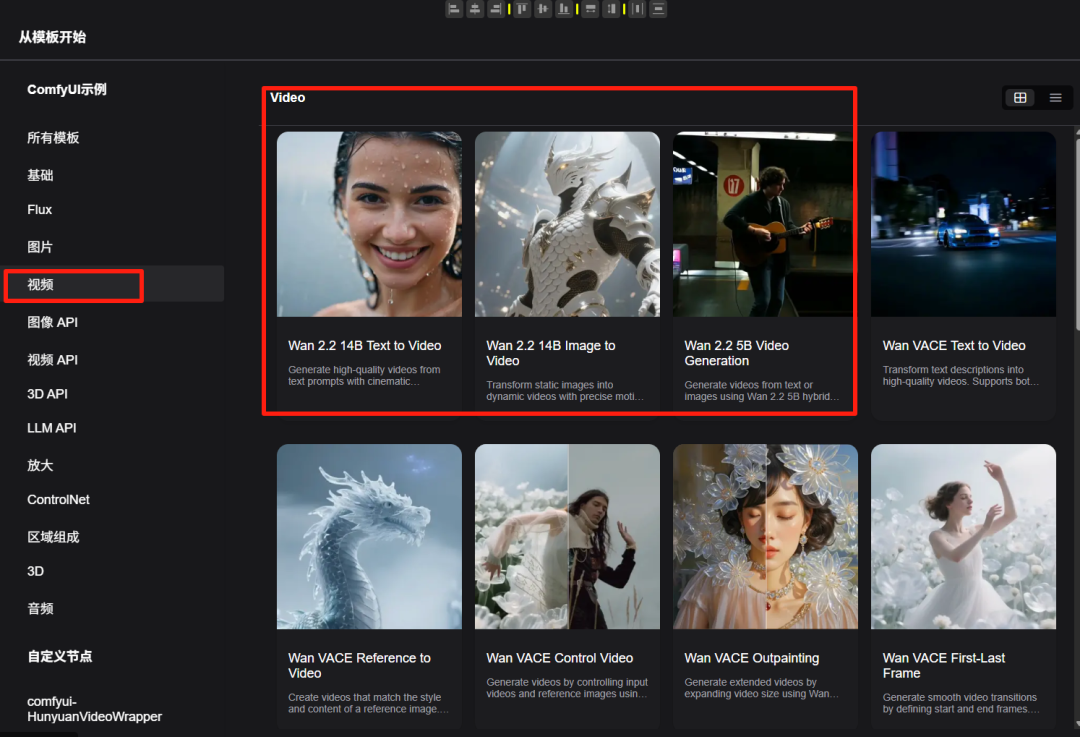The height and width of the screenshot is (737, 1080).
Task: Click 'Generate videos by controlling input videos' description
Action: [567, 688]
